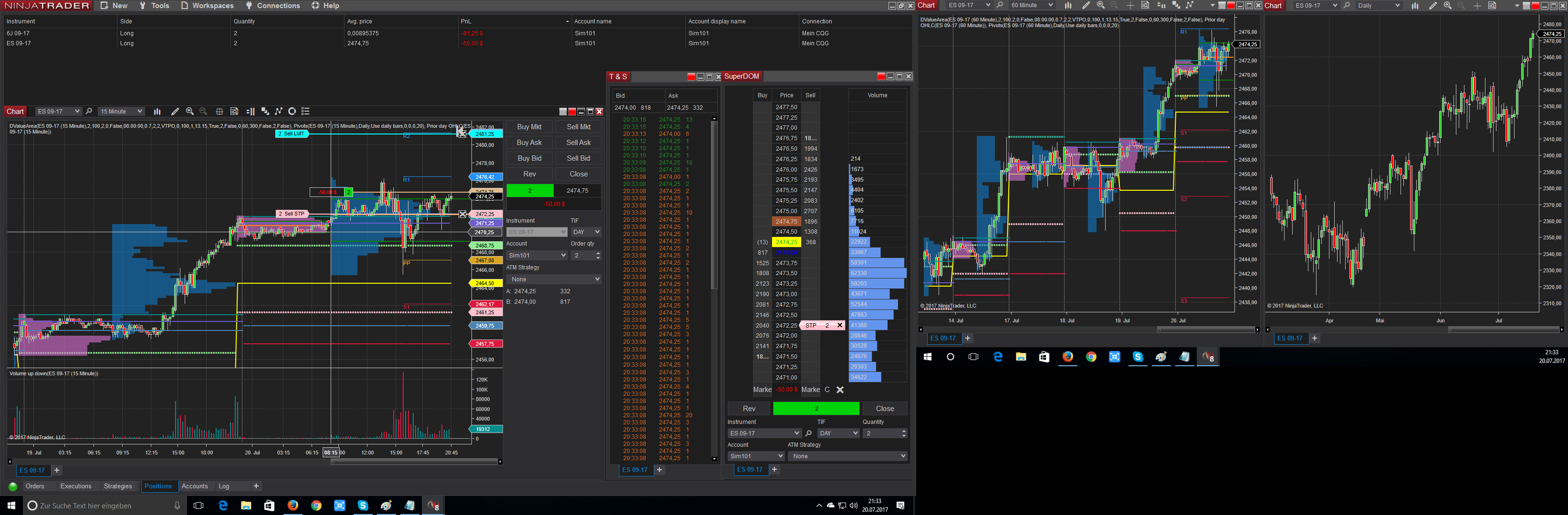Open Firefox from the Windows taskbar

click(x=293, y=505)
